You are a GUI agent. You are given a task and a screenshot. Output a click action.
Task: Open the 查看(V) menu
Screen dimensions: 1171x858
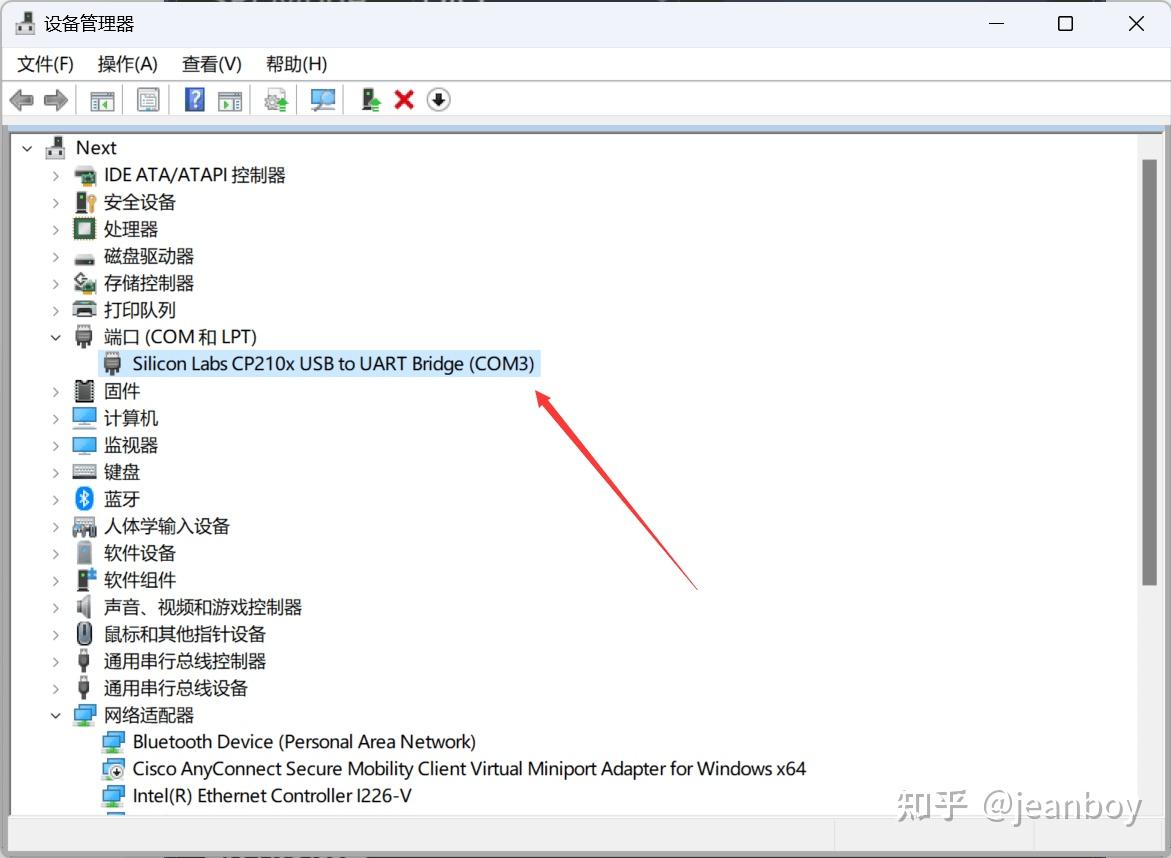click(210, 63)
